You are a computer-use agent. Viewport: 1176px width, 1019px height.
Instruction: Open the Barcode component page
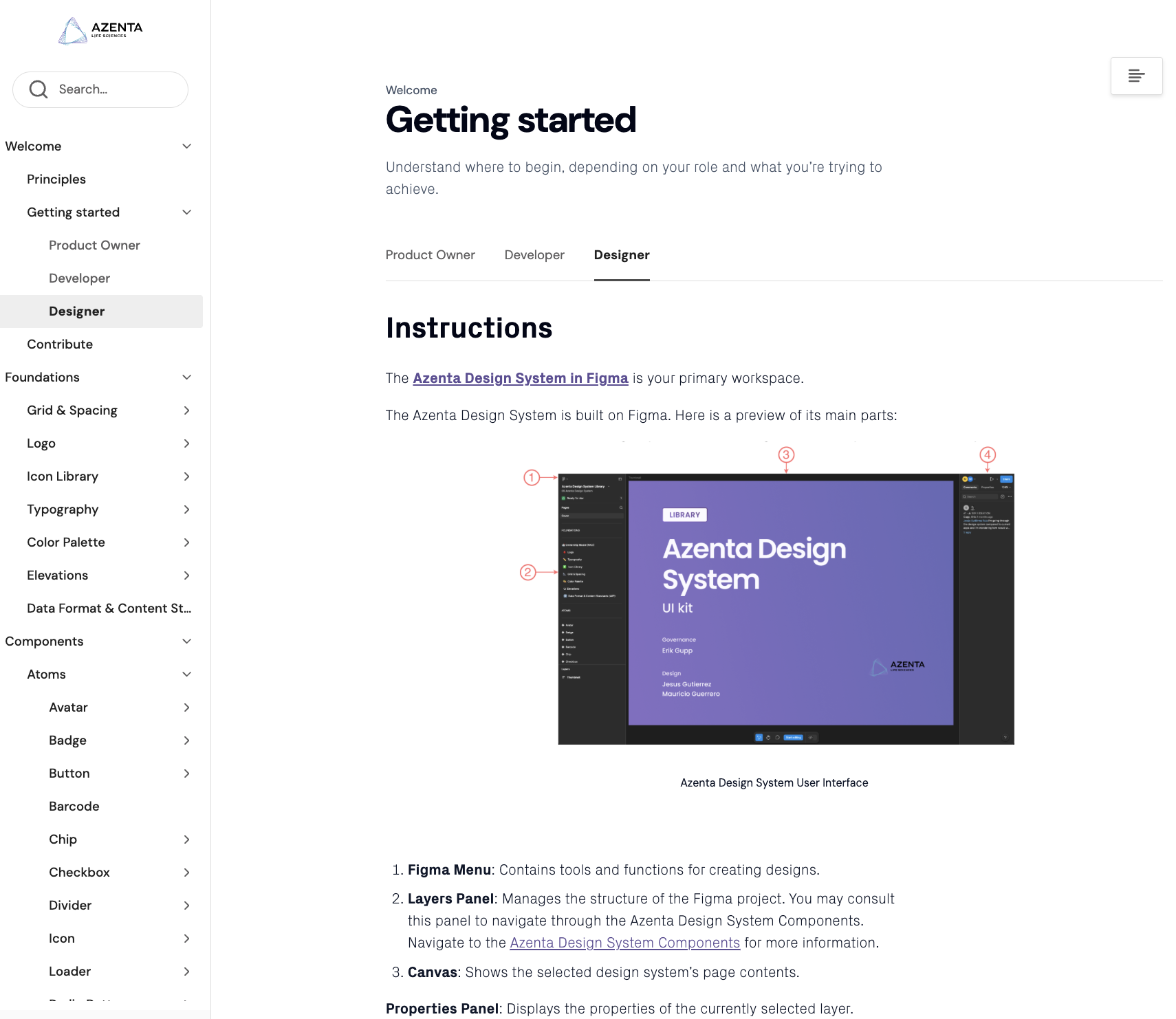click(74, 807)
